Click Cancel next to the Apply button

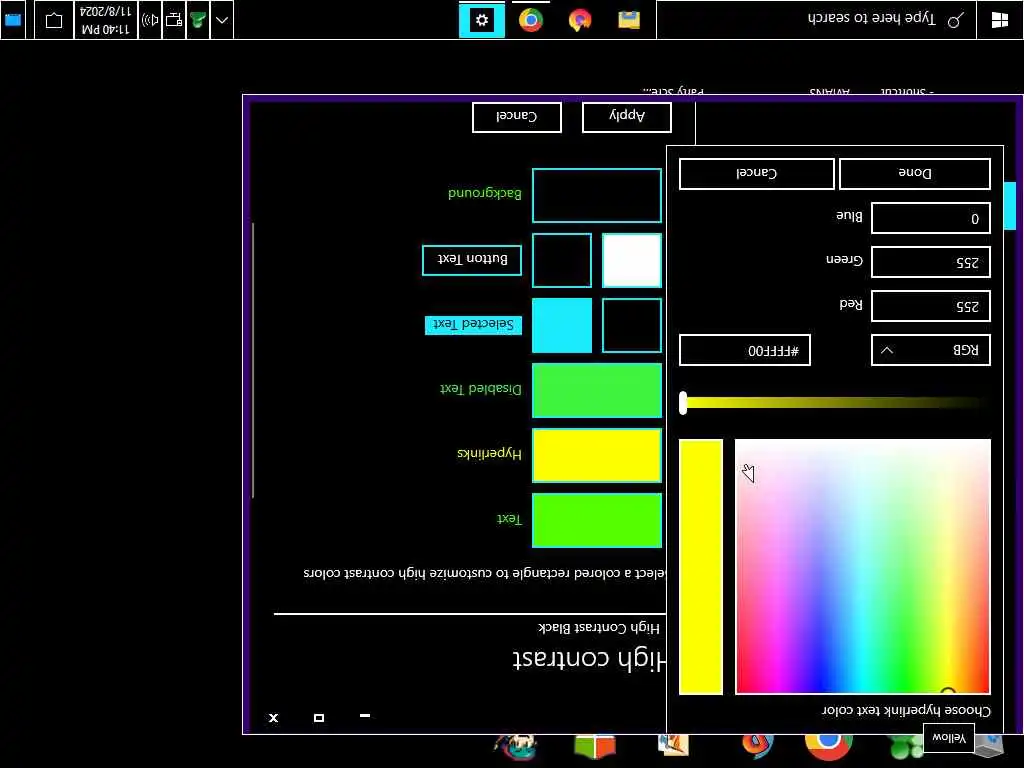coord(517,117)
